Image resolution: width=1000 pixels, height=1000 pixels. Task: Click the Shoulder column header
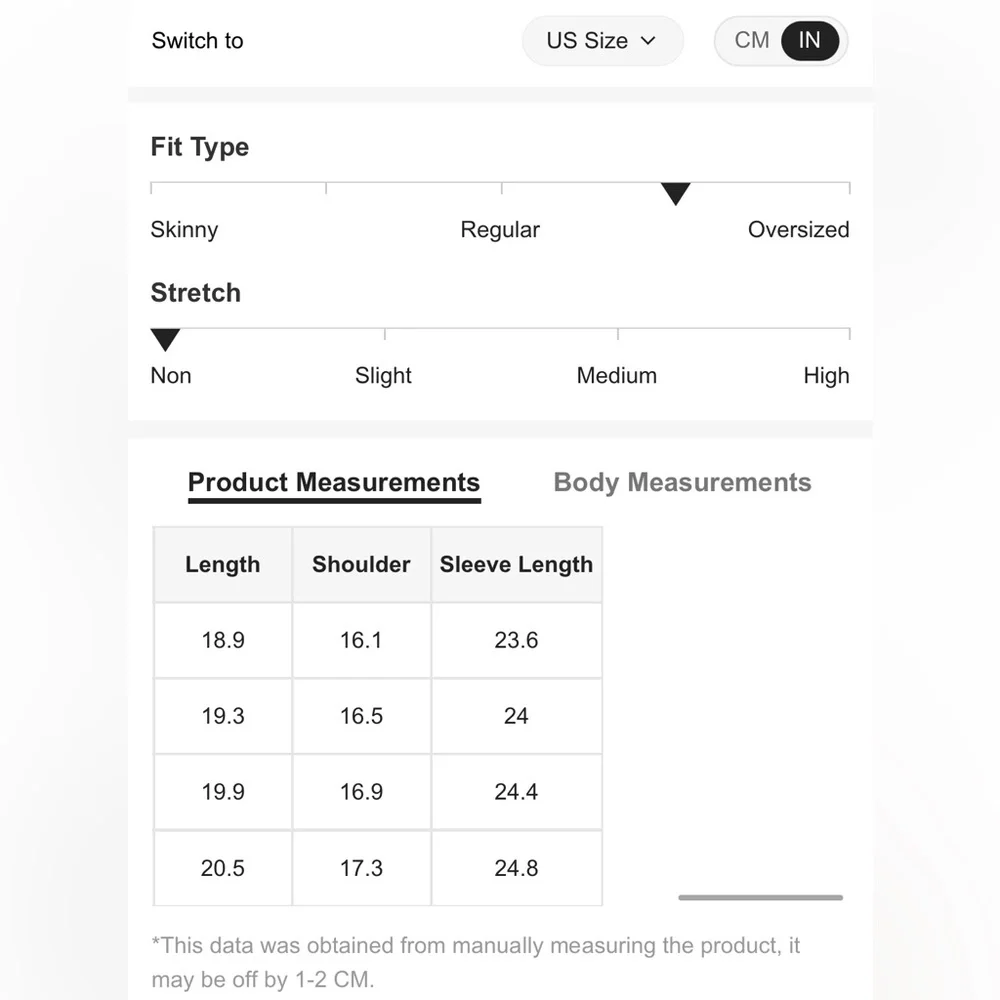[x=361, y=565]
